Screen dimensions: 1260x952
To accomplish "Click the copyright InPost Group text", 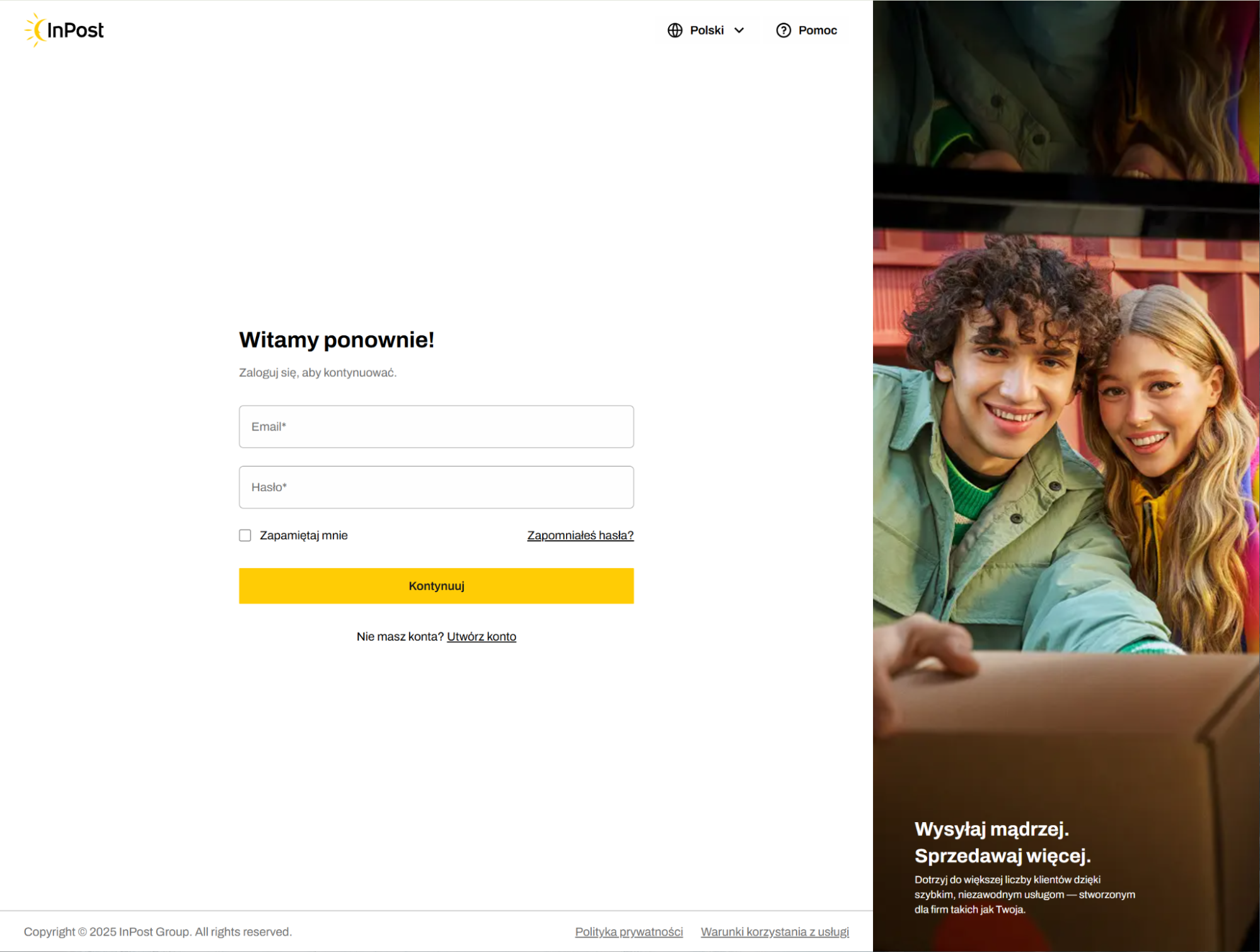I will (x=158, y=932).
